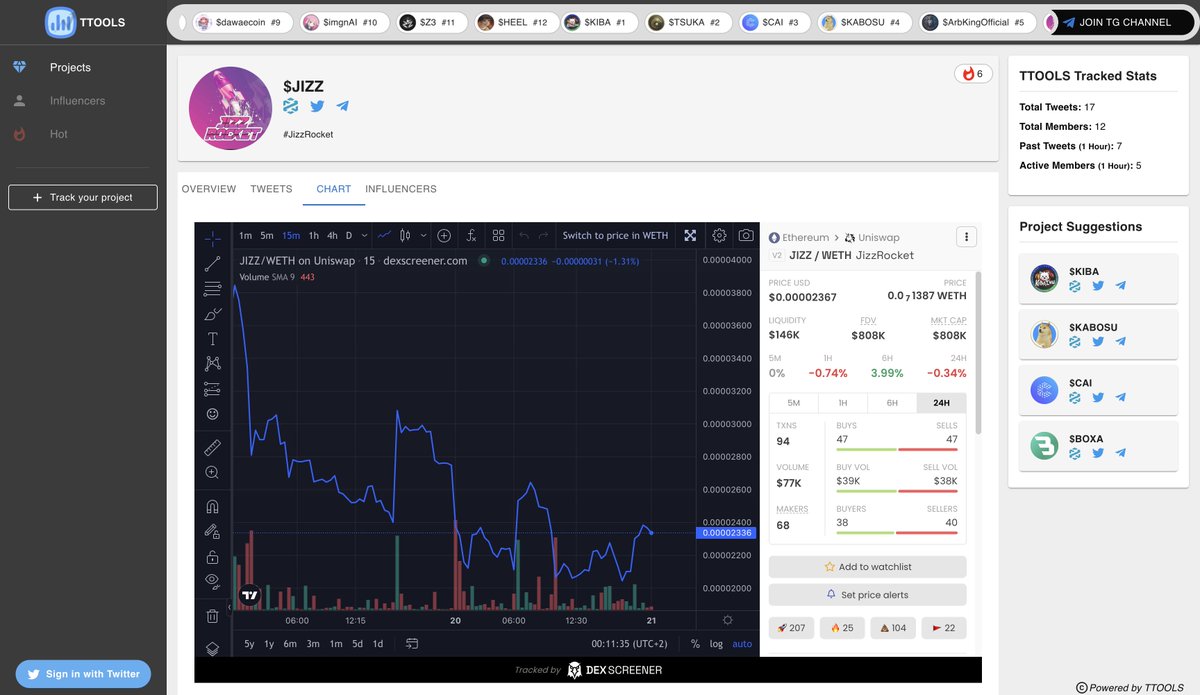Viewport: 1200px width, 695px height.
Task: Click the candlestick chart style icon
Action: click(405, 236)
